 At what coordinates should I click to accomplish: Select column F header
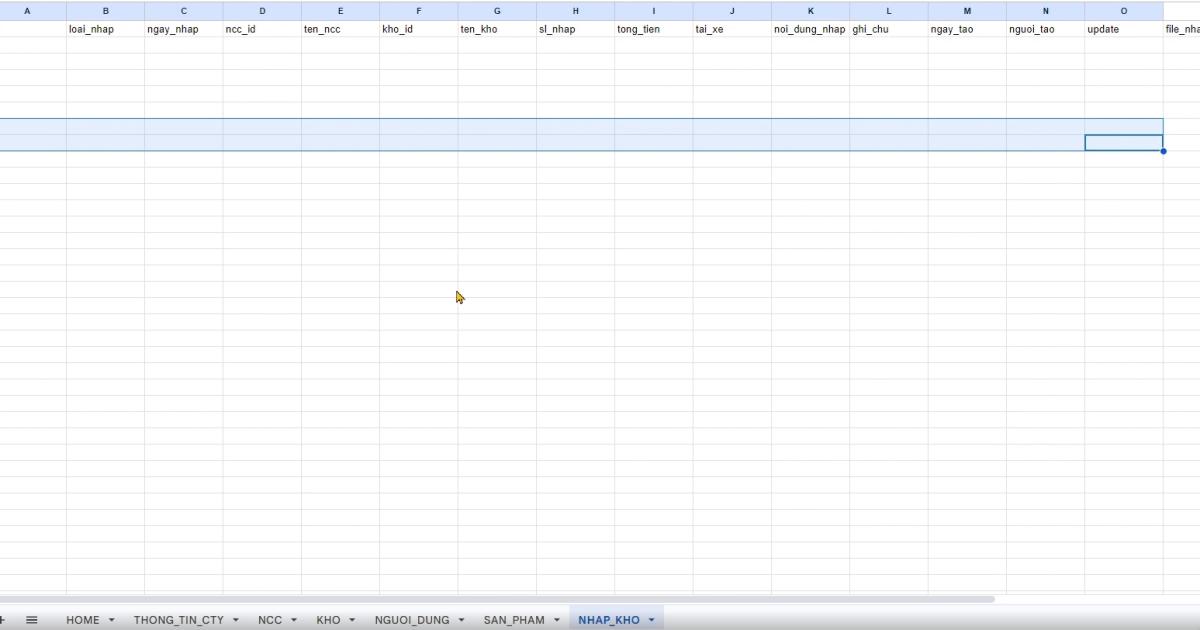click(x=419, y=11)
